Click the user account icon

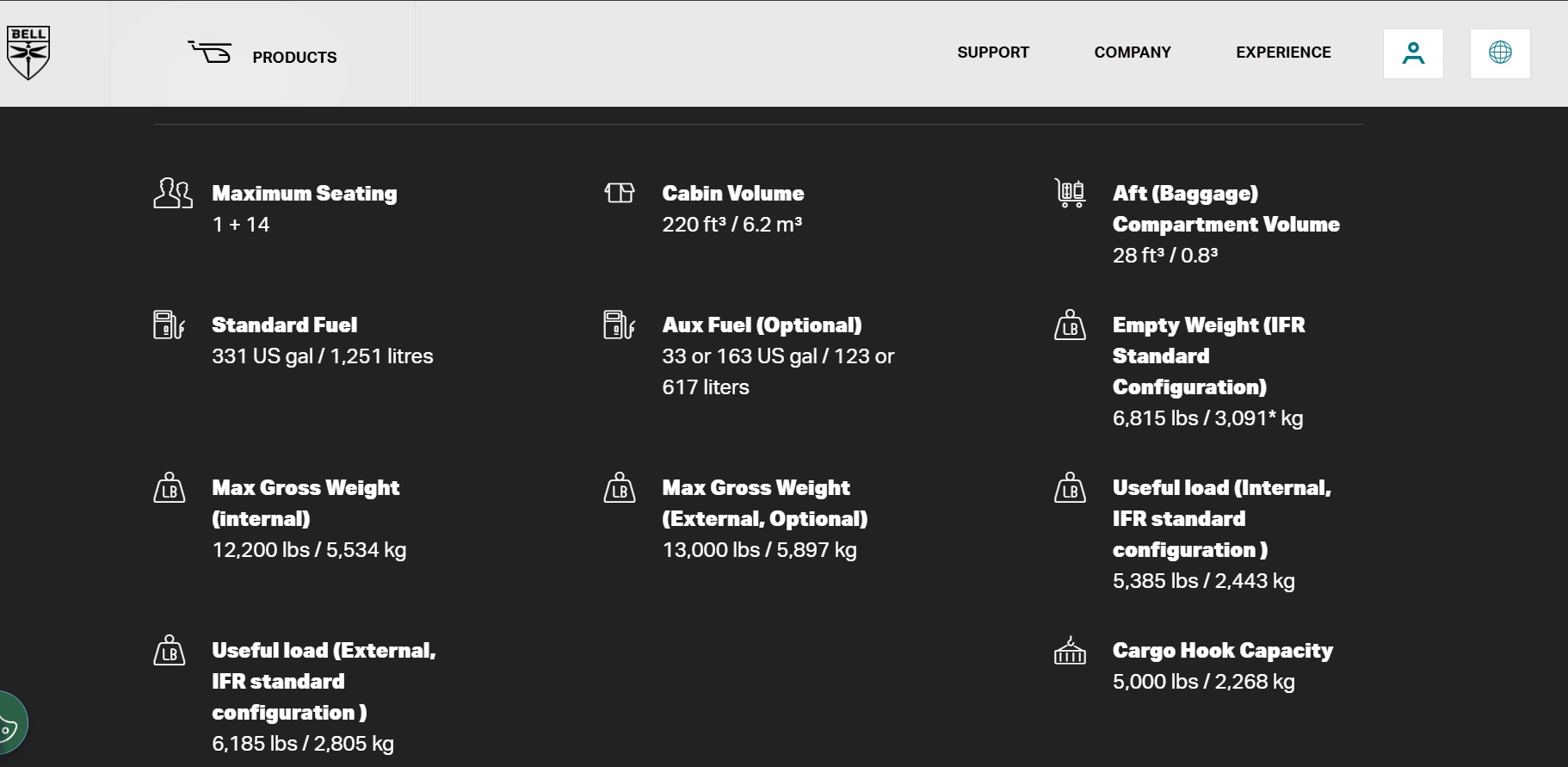(x=1413, y=53)
